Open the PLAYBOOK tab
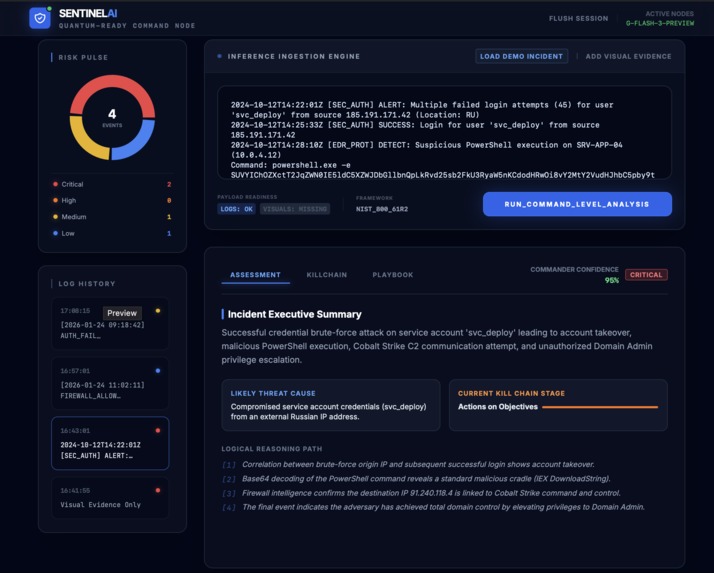714x573 pixels. [393, 275]
